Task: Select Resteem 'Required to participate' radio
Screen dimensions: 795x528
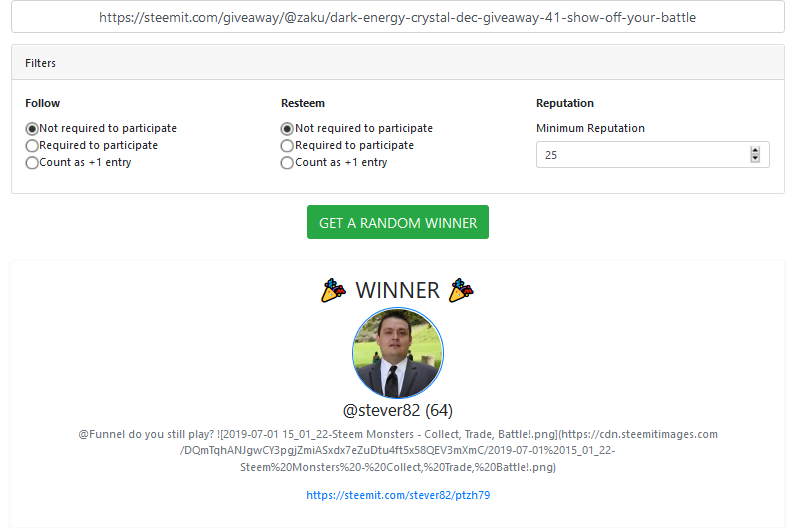Action: pyautogui.click(x=287, y=146)
